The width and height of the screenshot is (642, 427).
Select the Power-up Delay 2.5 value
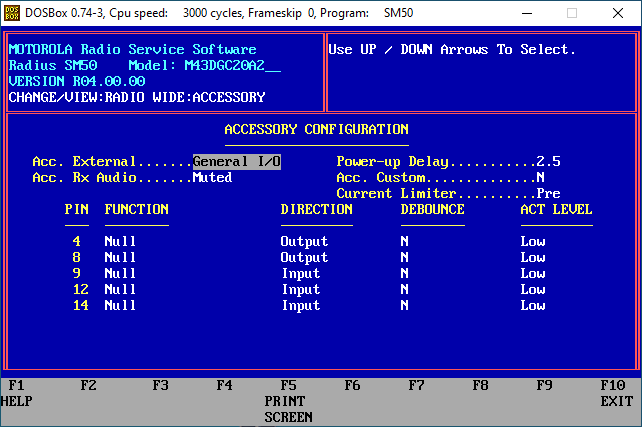pos(548,161)
